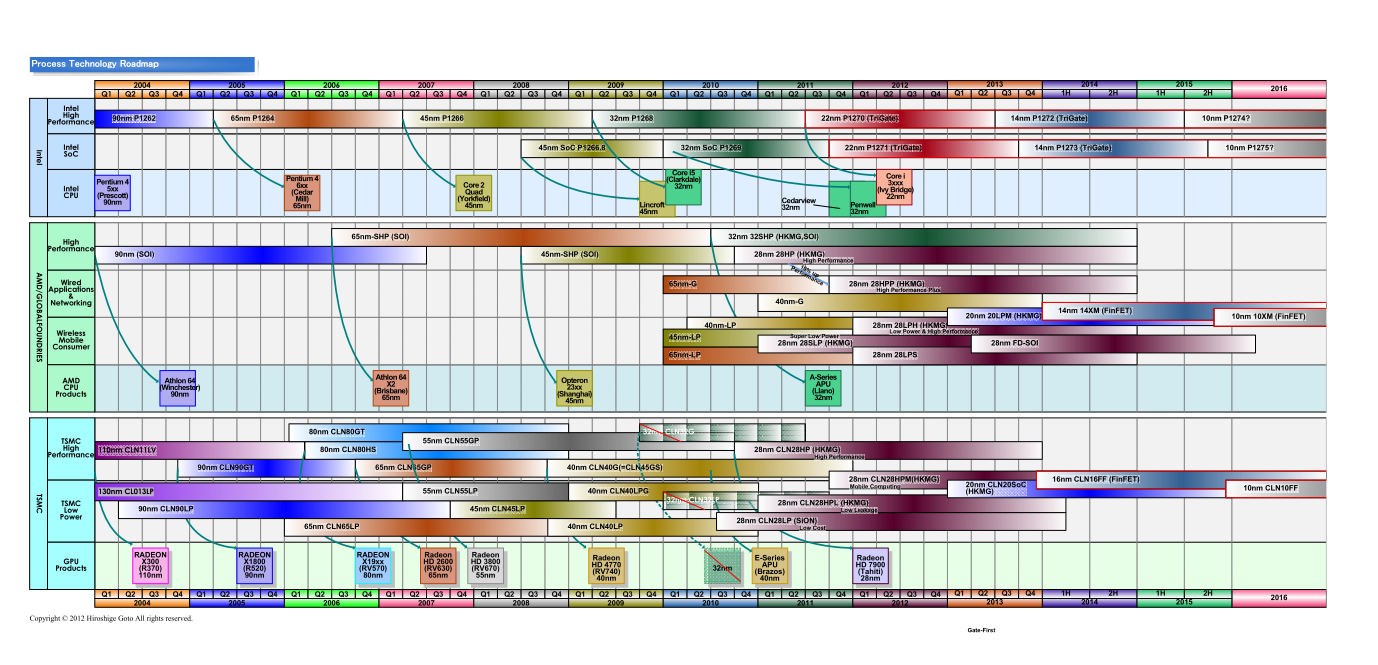The height and width of the screenshot is (665, 1378).
Task: Click the Ivy Bridge 22nm product box
Action: click(x=894, y=187)
